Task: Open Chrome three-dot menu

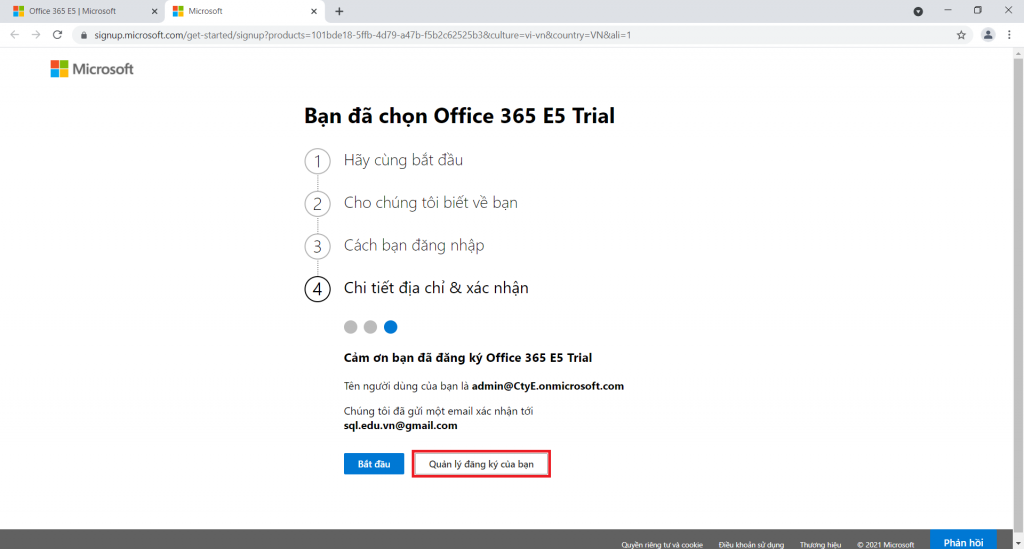Action: [1010, 35]
